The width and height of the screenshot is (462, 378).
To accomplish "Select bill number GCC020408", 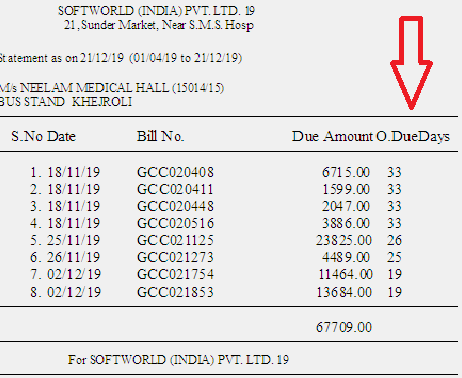I will click(175, 172).
